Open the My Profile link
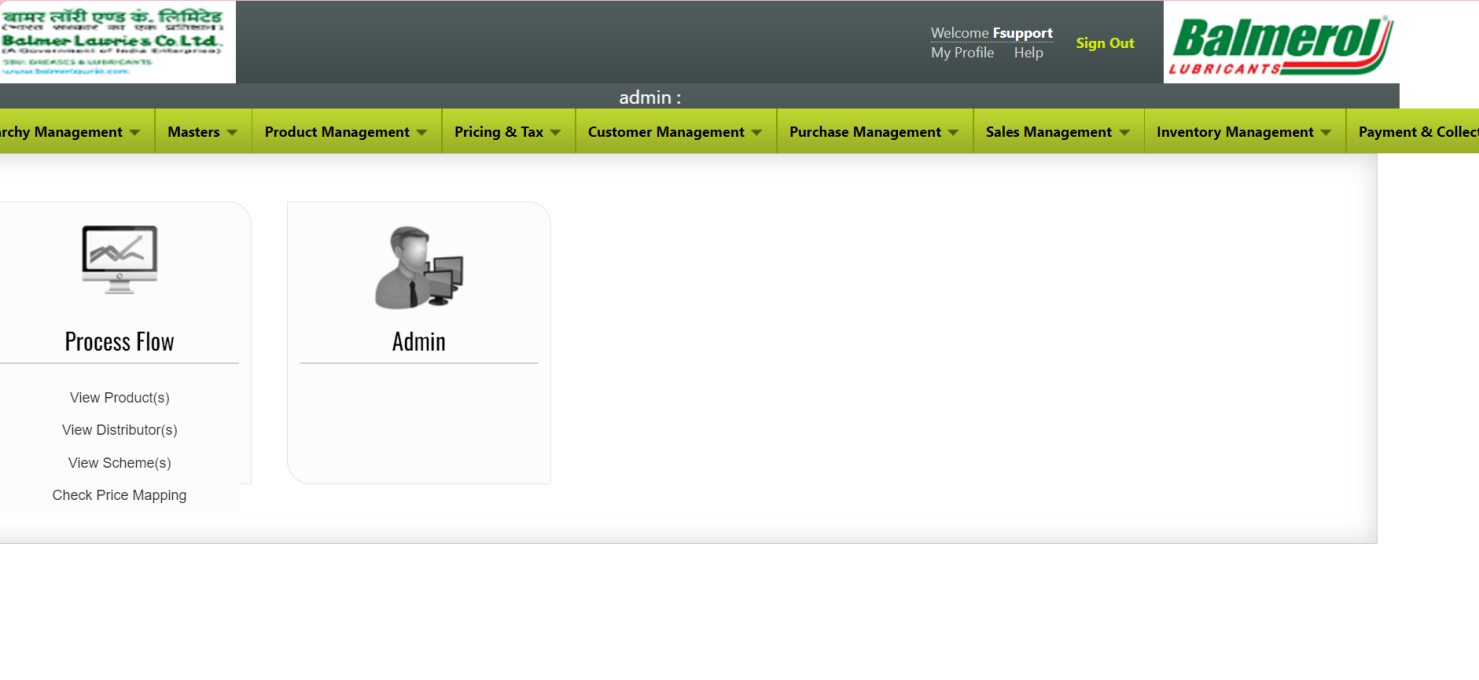The width and height of the screenshot is (1479, 680). click(962, 53)
